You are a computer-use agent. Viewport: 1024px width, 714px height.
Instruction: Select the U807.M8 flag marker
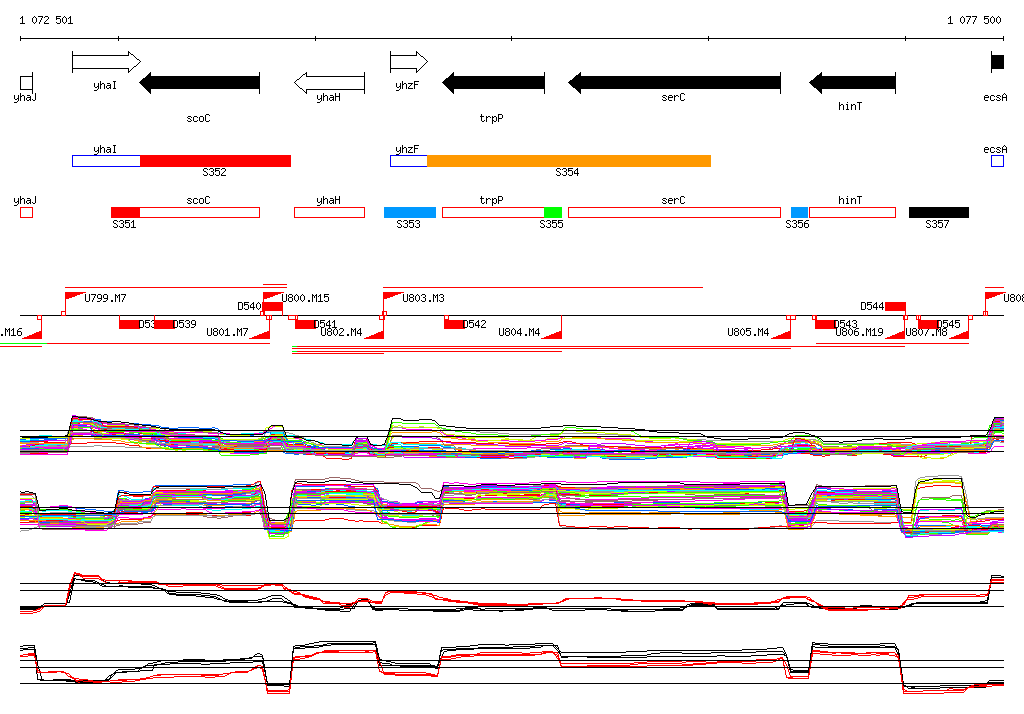tap(959, 333)
